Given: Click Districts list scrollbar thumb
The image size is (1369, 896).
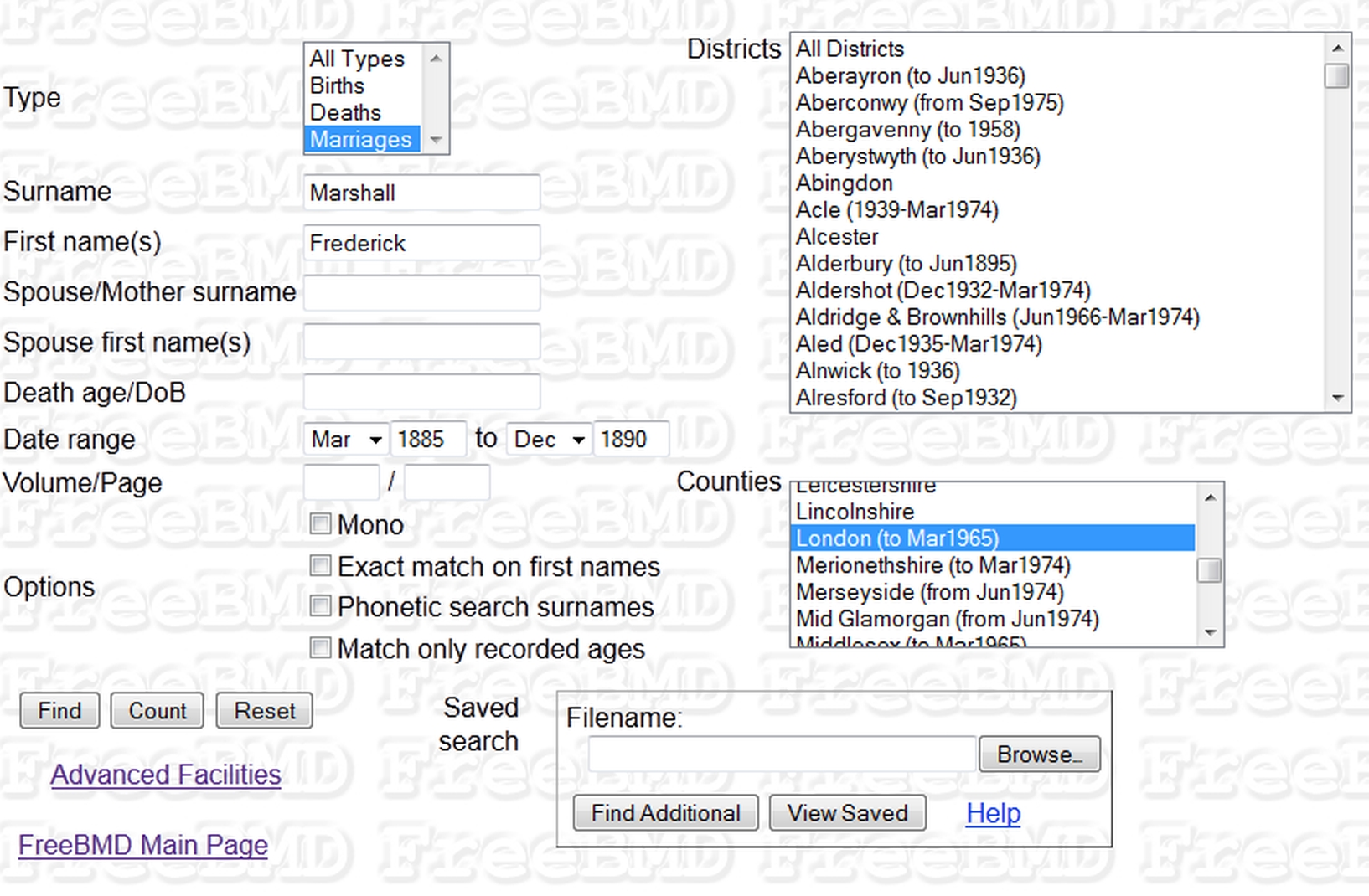Looking at the screenshot, I should point(1337,75).
